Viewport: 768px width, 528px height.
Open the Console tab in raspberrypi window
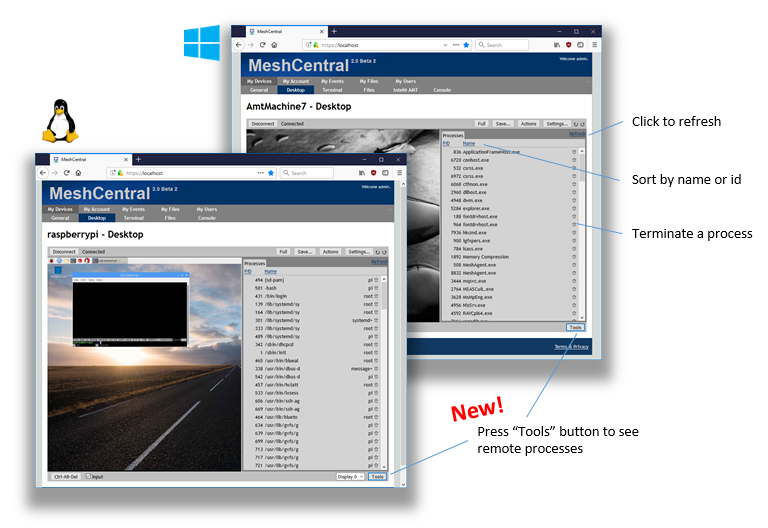pos(207,218)
